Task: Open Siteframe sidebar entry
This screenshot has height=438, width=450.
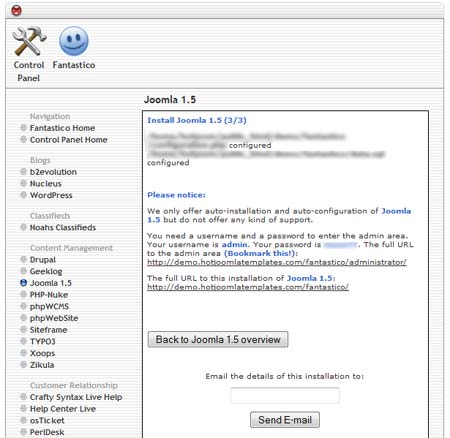Action: pos(48,330)
